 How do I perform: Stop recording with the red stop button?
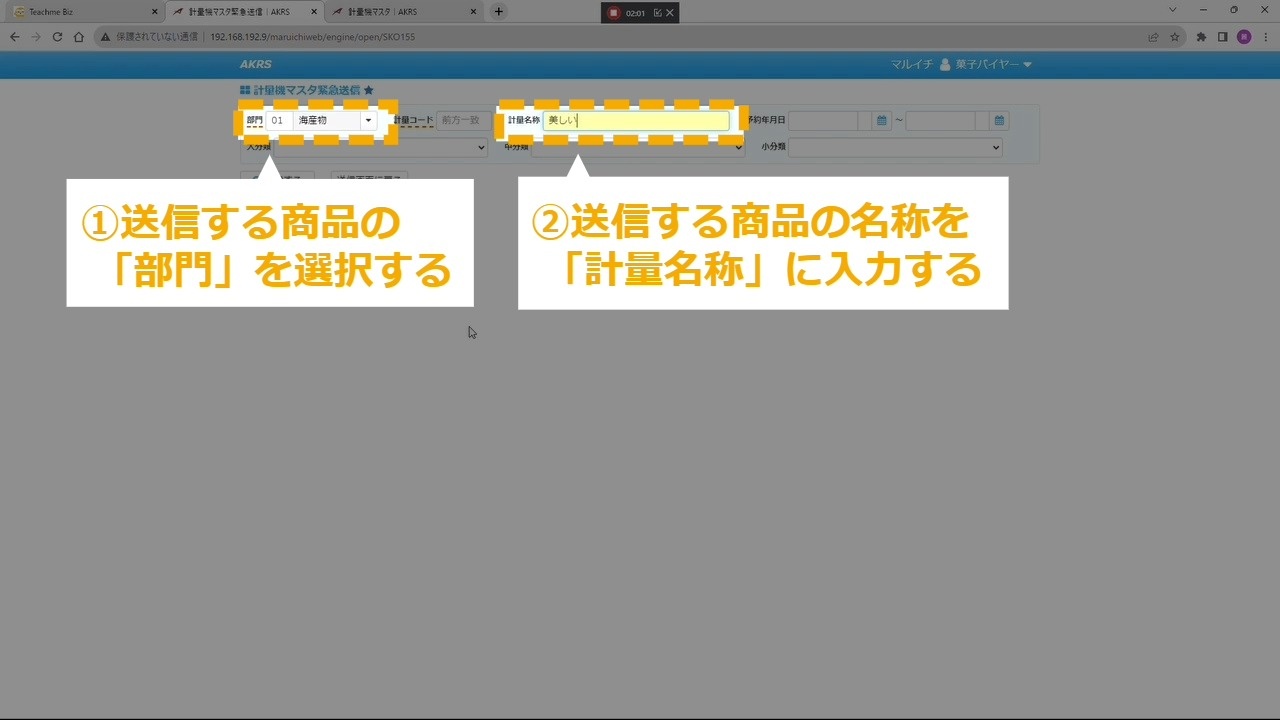[614, 13]
